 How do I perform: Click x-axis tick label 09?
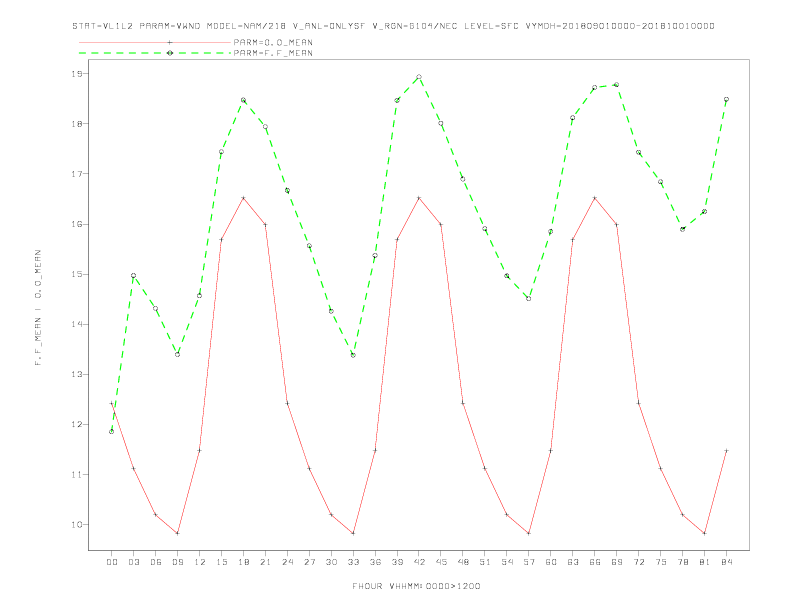(x=177, y=562)
